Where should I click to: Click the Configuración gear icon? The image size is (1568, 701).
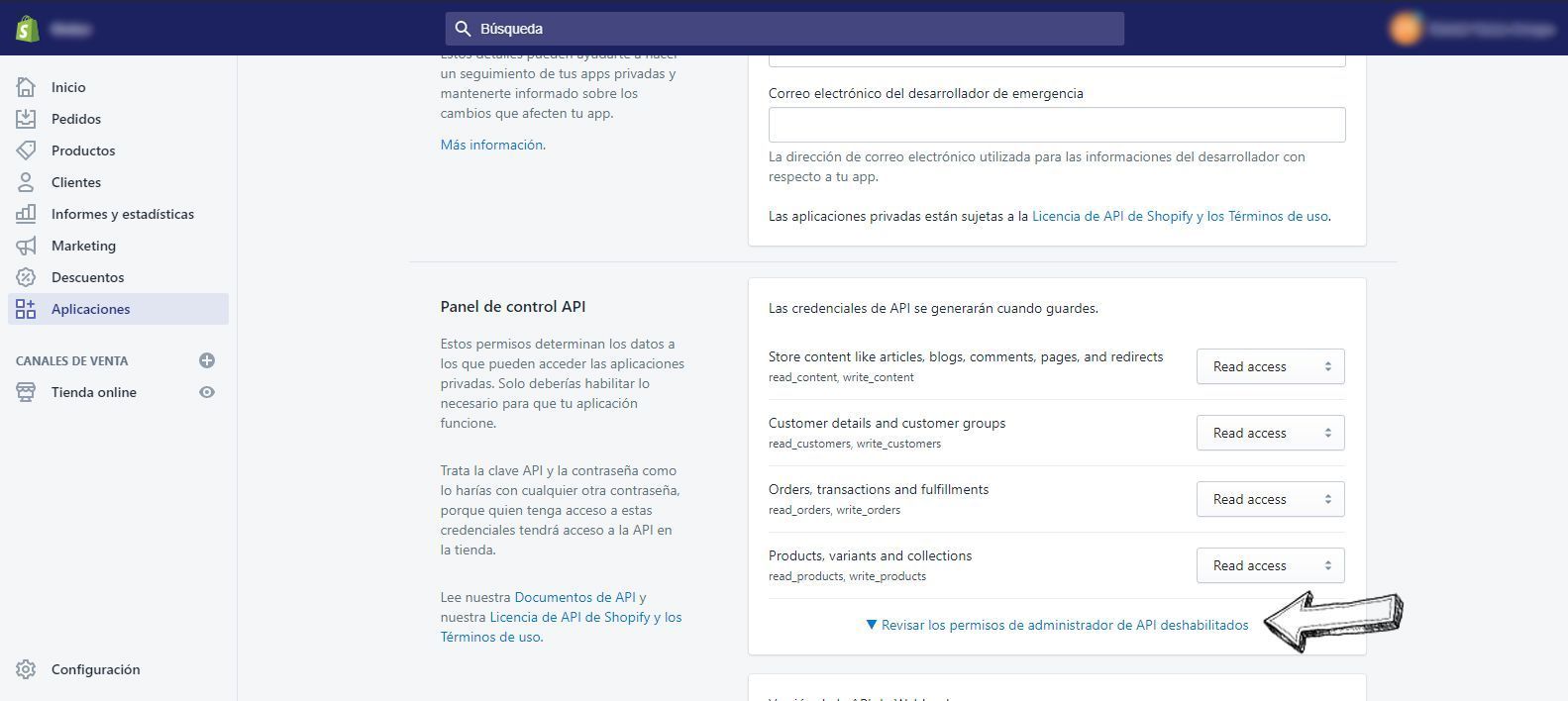click(26, 669)
